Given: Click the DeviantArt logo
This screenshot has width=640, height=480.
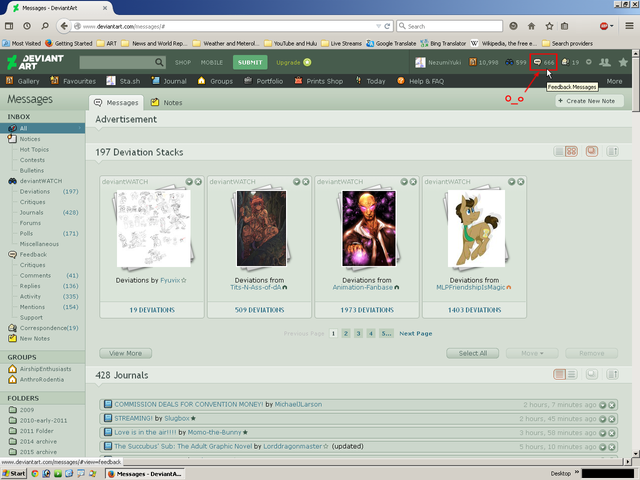Looking at the screenshot, I should click(35, 62).
